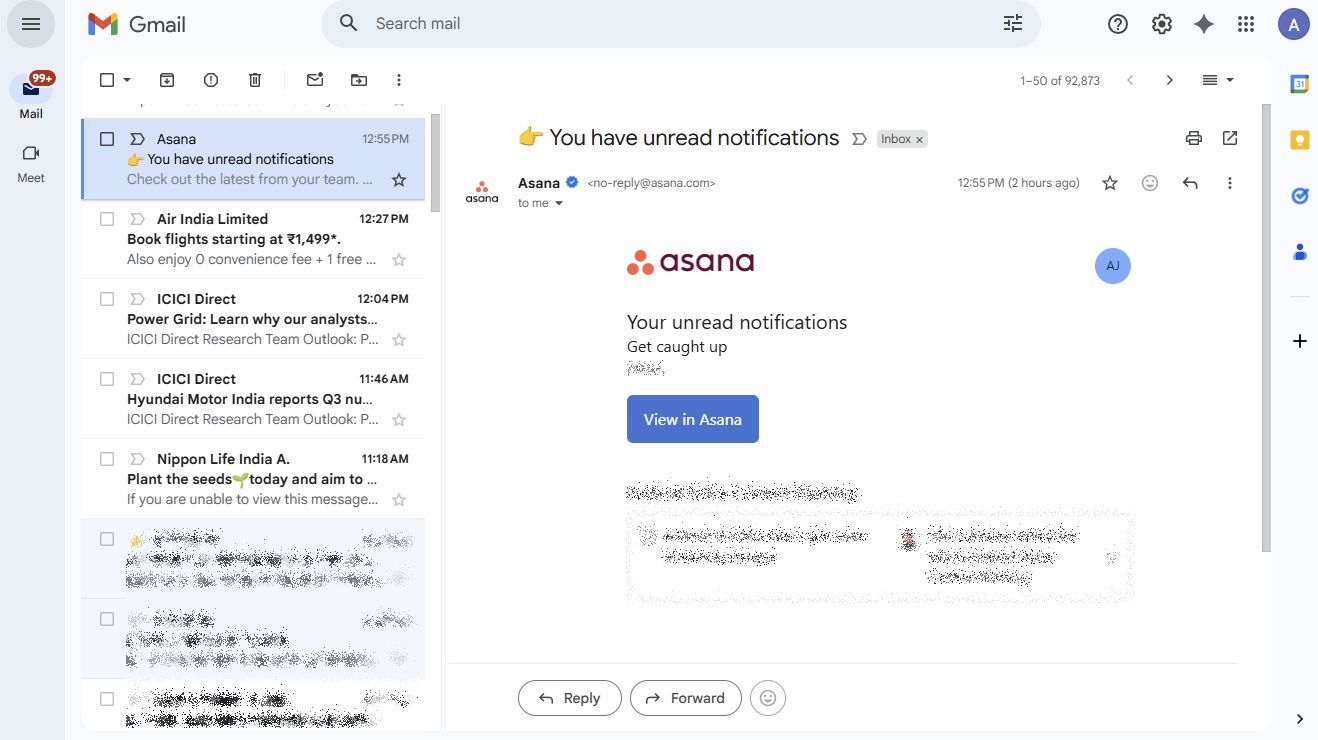Open Google Calendar side panel
1318x740 pixels.
[x=1300, y=85]
